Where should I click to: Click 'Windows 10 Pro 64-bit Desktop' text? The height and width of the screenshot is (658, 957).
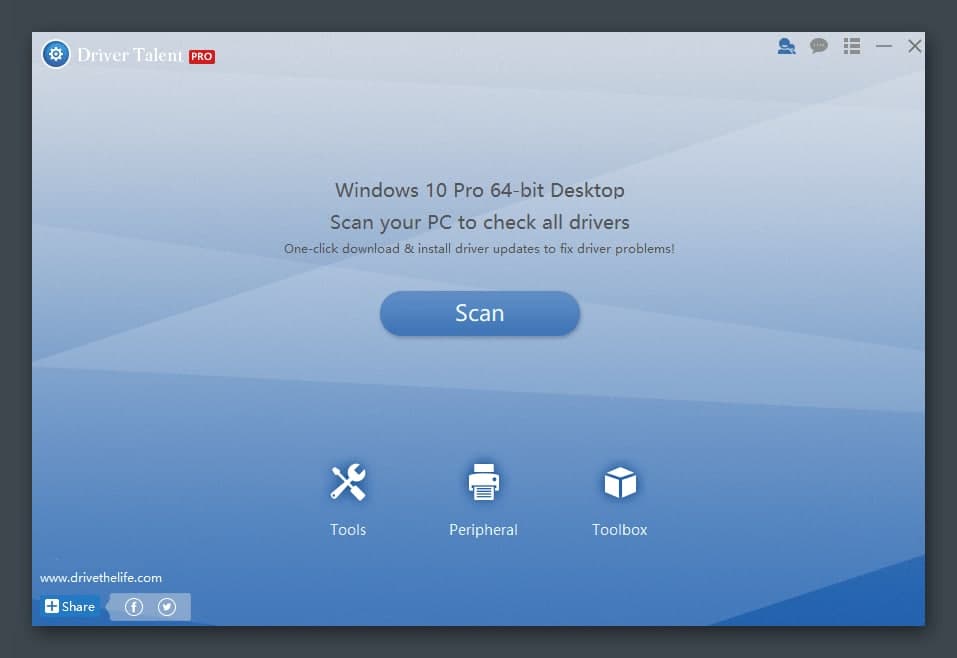tap(480, 190)
